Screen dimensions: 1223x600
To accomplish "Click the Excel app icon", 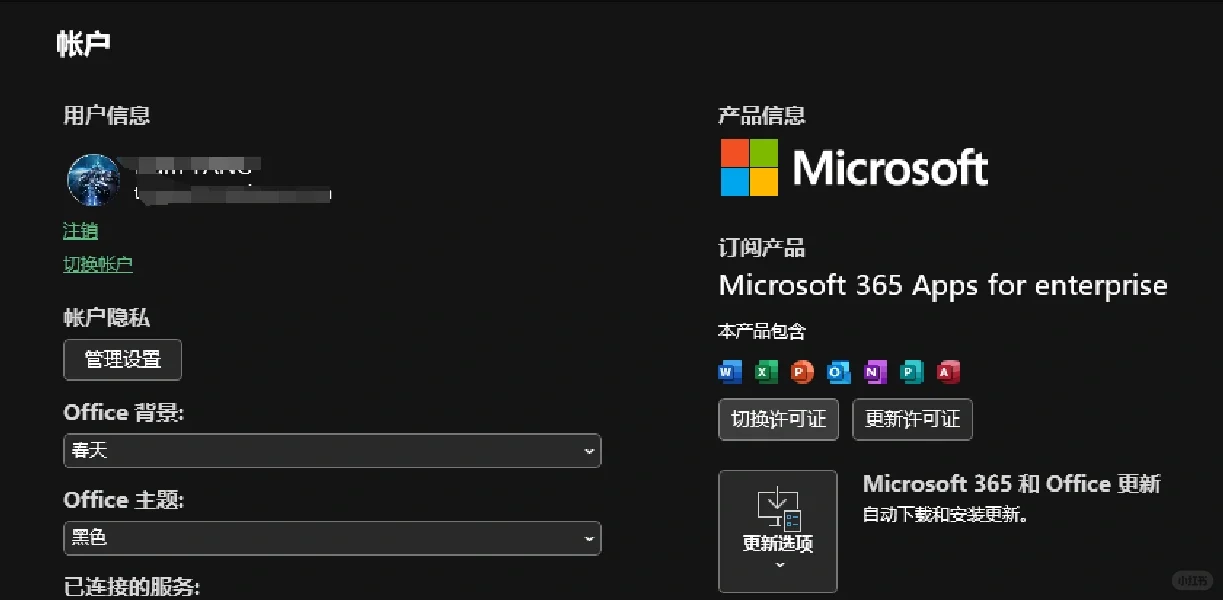I will pyautogui.click(x=766, y=373).
